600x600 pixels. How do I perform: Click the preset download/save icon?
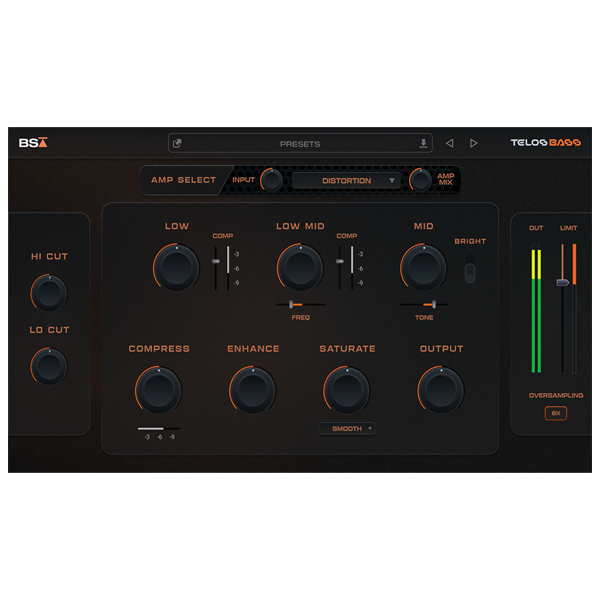(x=423, y=144)
